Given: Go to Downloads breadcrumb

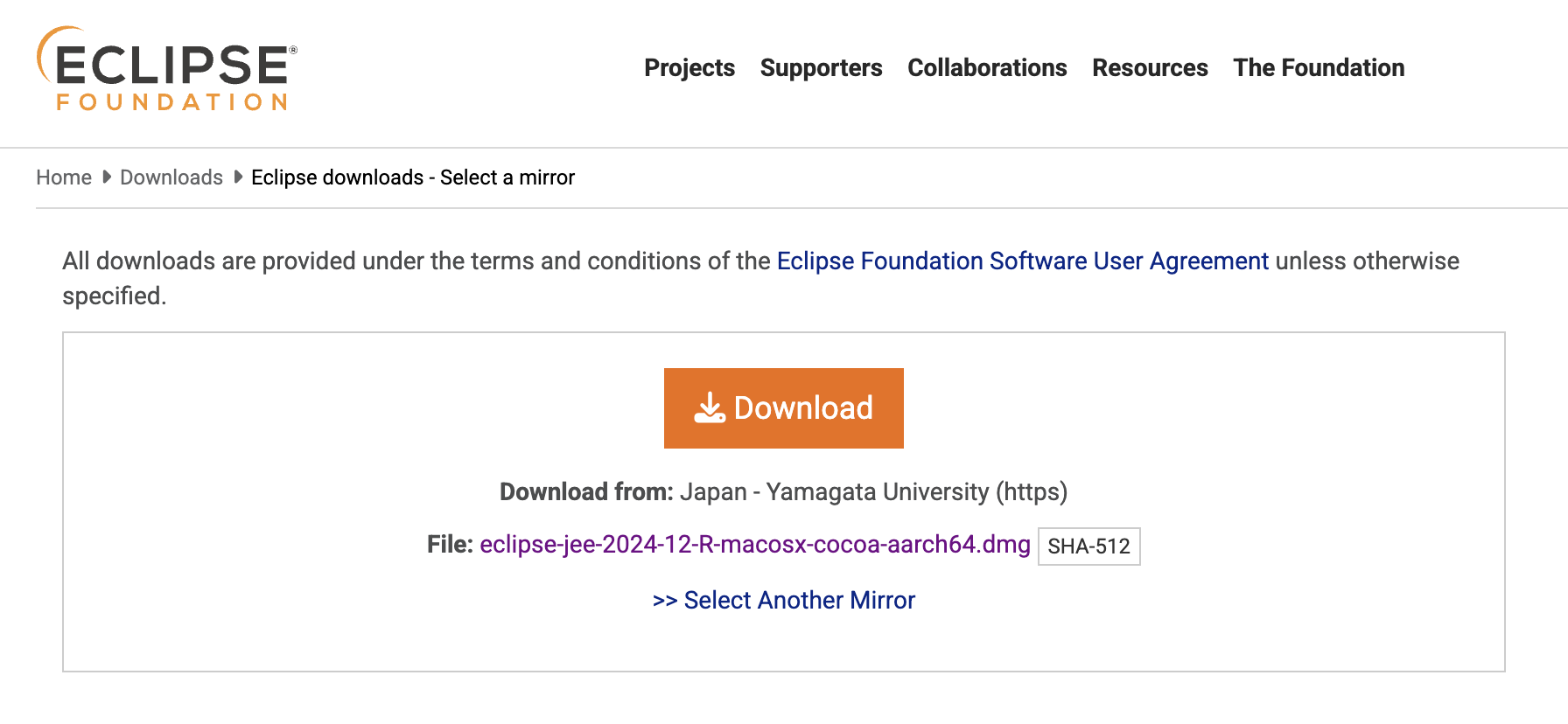Looking at the screenshot, I should coord(171,178).
